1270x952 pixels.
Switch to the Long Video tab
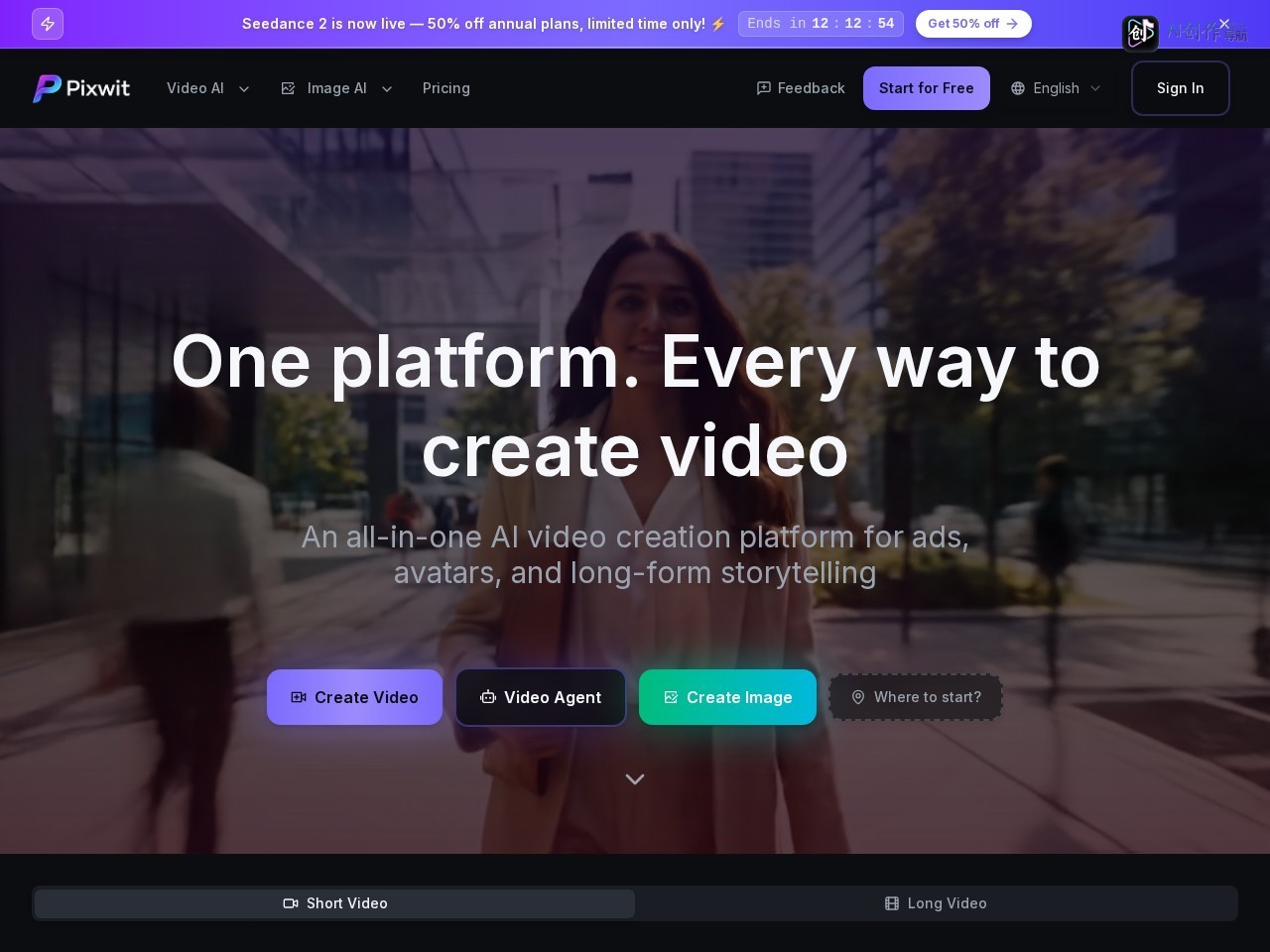[x=936, y=903]
